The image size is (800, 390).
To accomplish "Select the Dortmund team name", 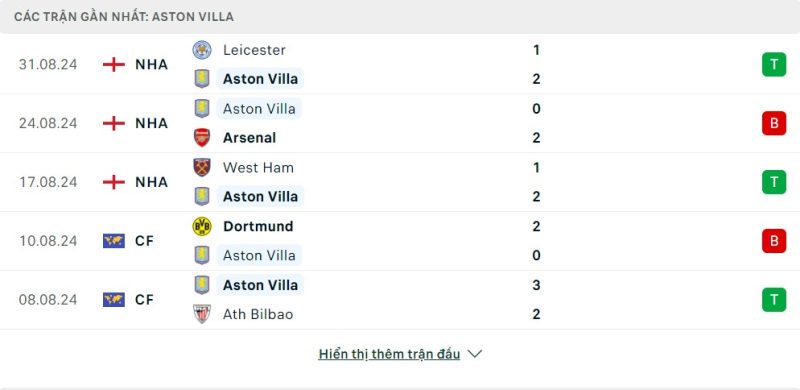I will click(258, 226).
